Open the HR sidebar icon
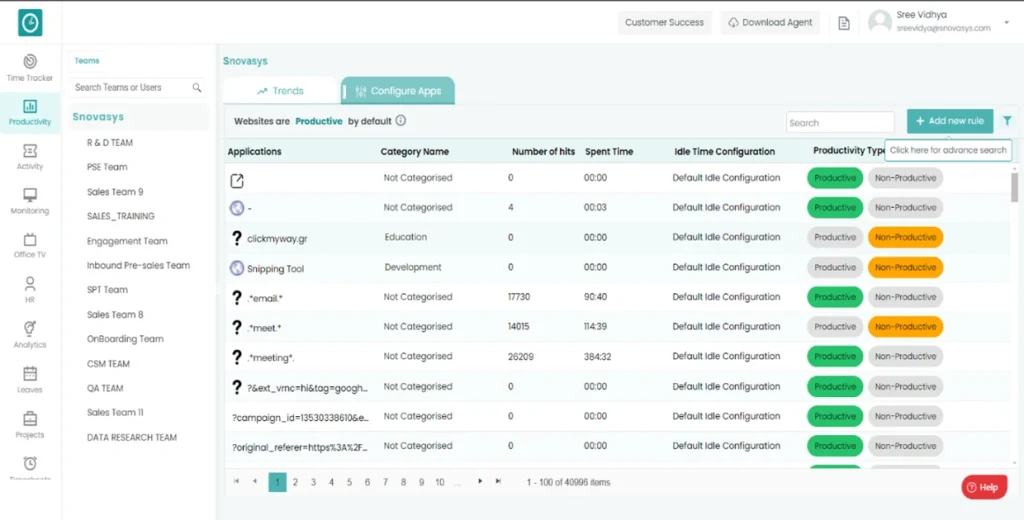The height and width of the screenshot is (520, 1024). click(x=30, y=284)
